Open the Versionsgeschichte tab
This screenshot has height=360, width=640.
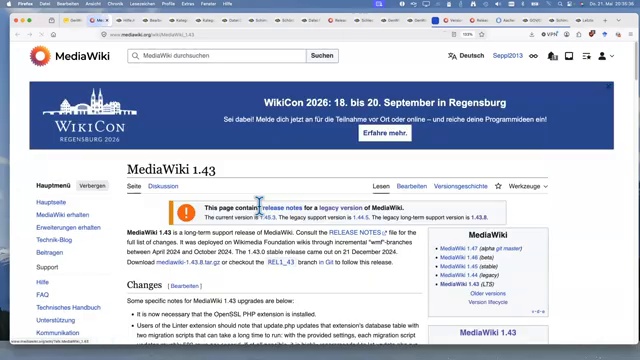460,186
